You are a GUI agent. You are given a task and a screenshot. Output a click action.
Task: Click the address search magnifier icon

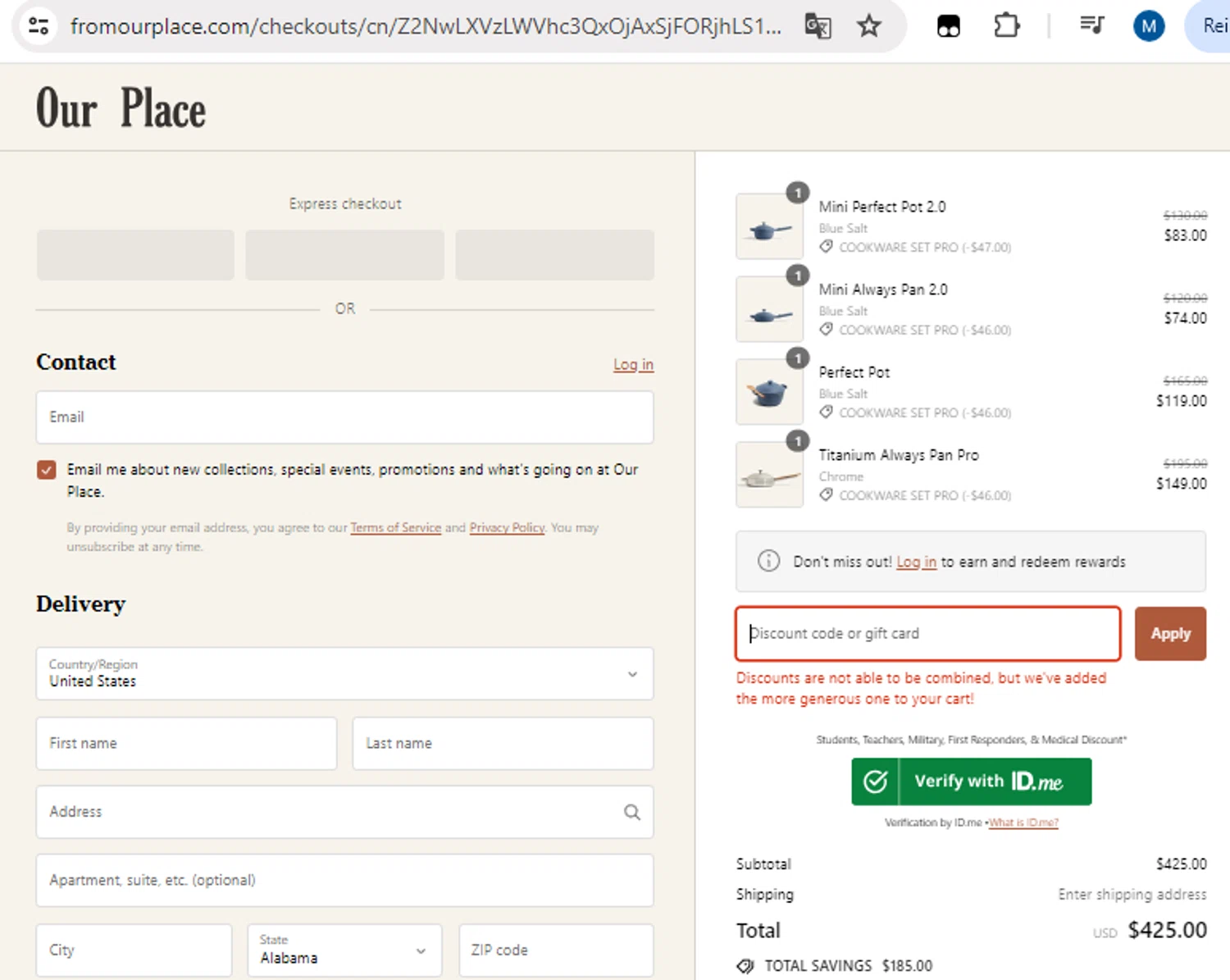point(631,812)
